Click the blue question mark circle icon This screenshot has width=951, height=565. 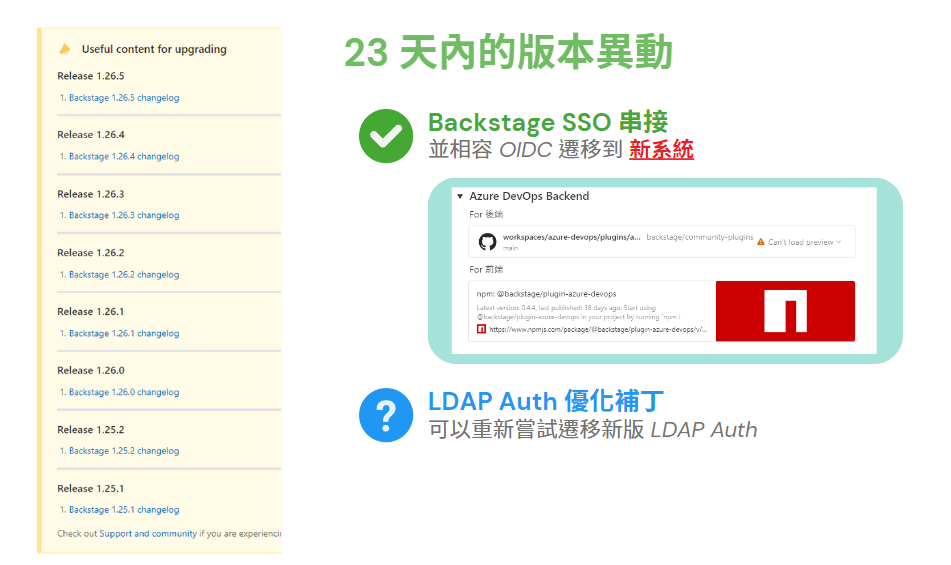point(386,415)
